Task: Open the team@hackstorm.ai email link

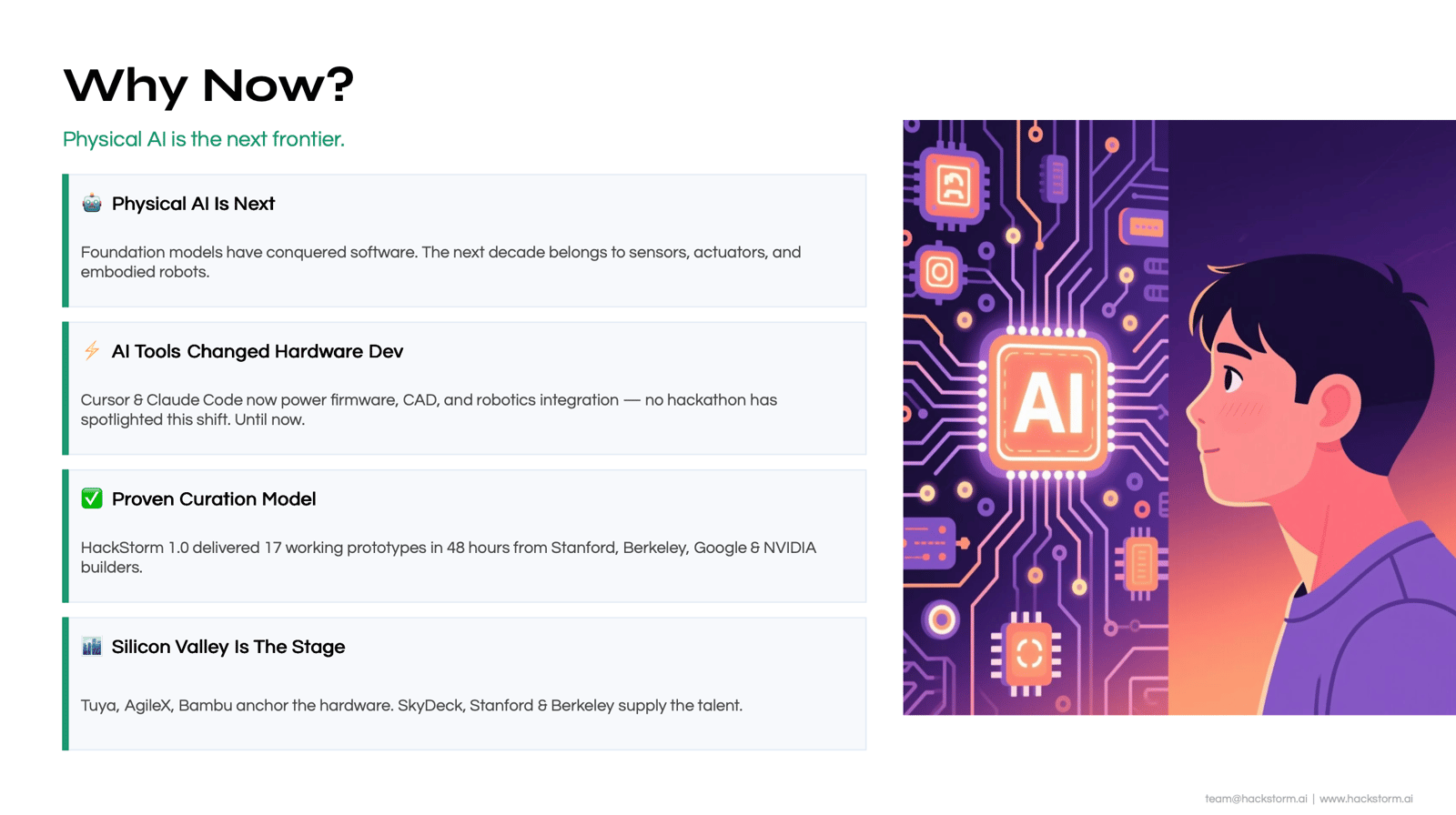Action: tap(1256, 799)
